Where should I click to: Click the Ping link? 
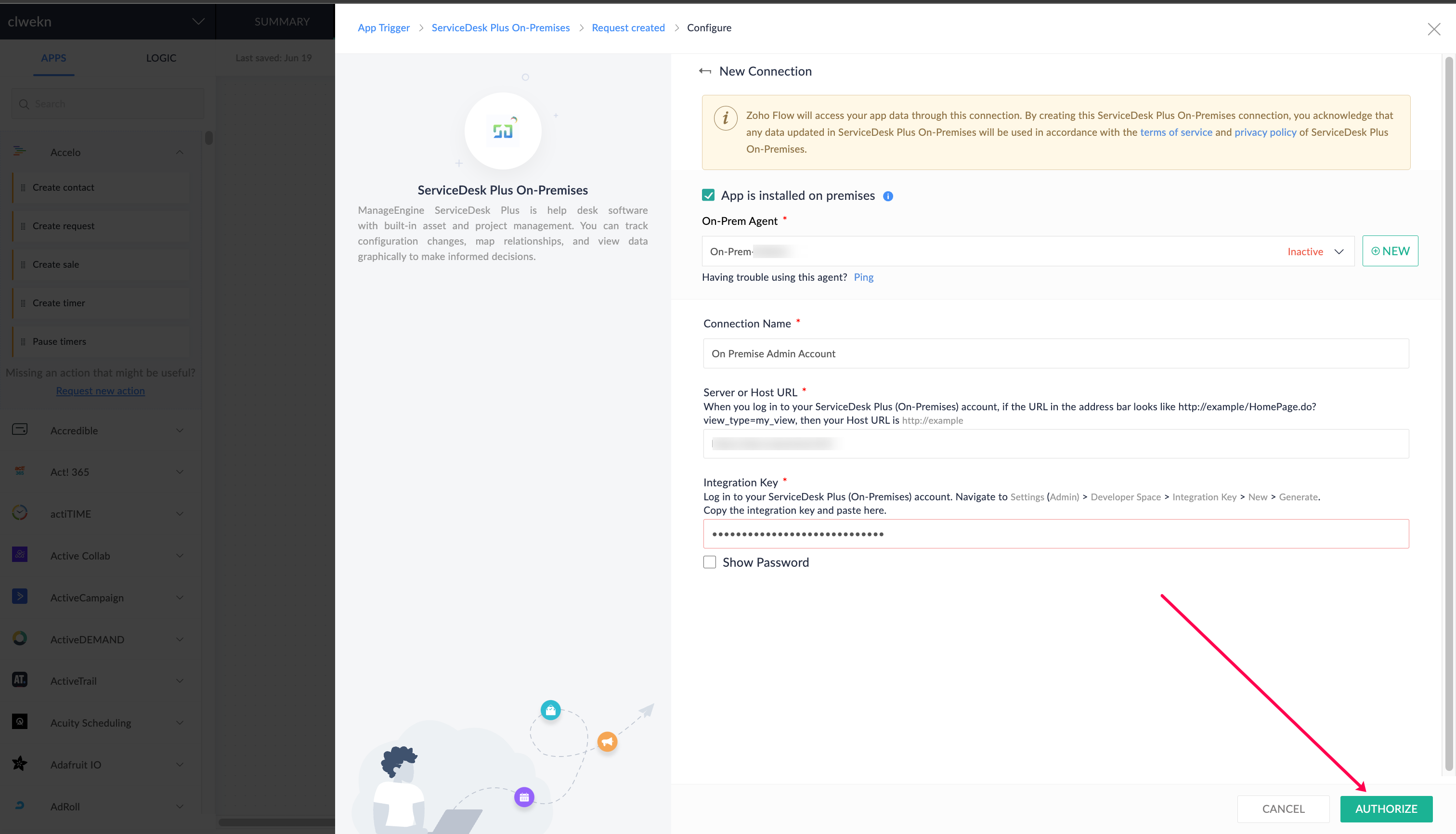point(863,277)
